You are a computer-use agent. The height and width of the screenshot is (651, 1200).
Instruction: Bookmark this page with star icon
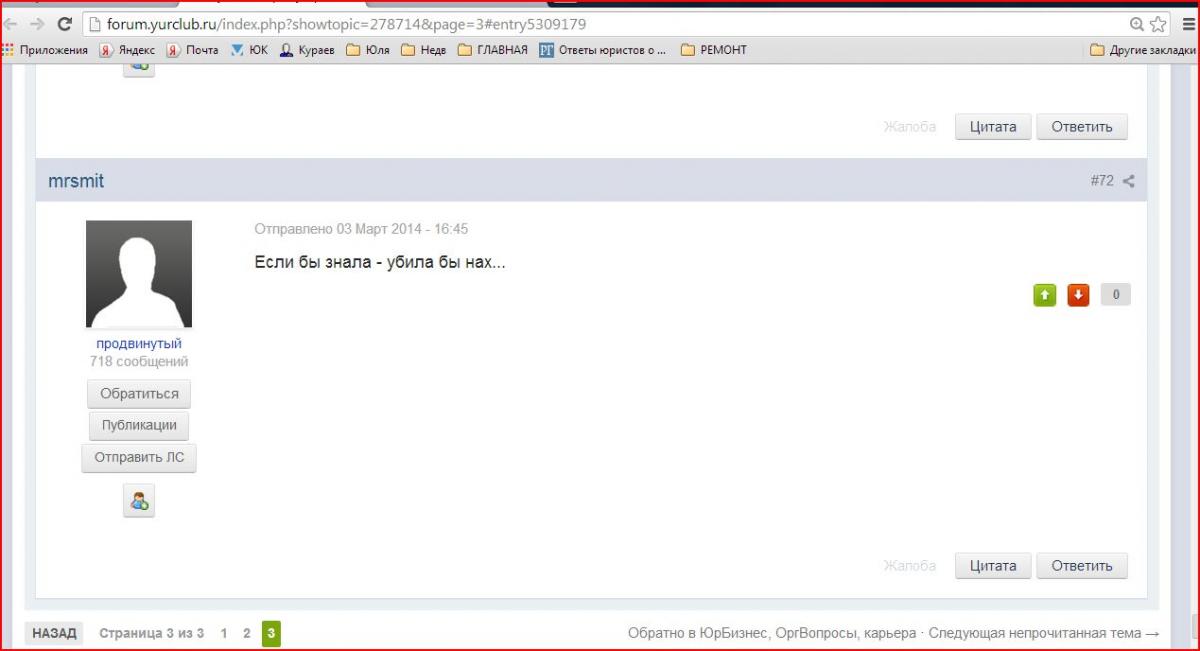pos(1158,24)
